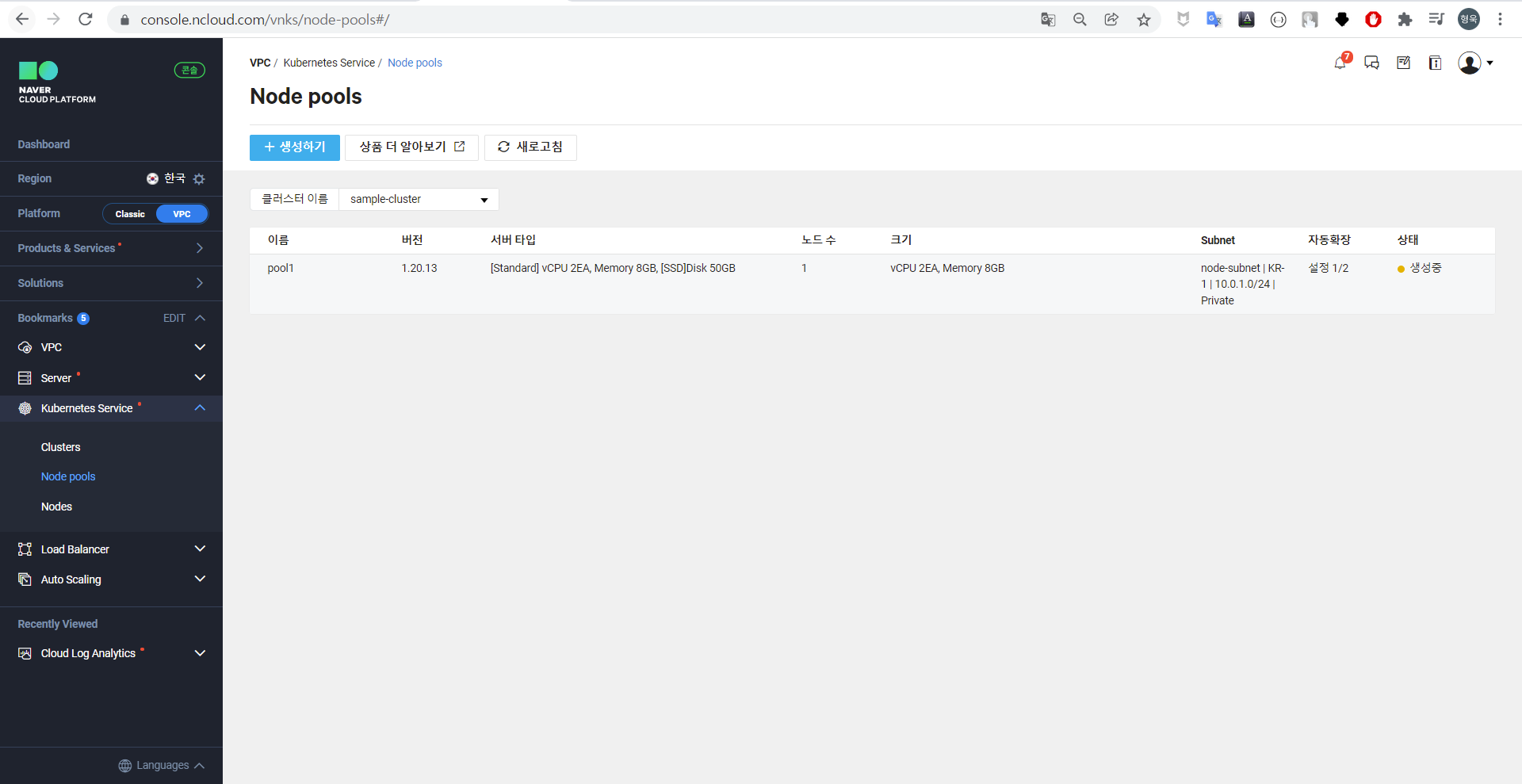1522x784 pixels.
Task: Bookmark this page with the star icon
Action: pyautogui.click(x=1143, y=20)
